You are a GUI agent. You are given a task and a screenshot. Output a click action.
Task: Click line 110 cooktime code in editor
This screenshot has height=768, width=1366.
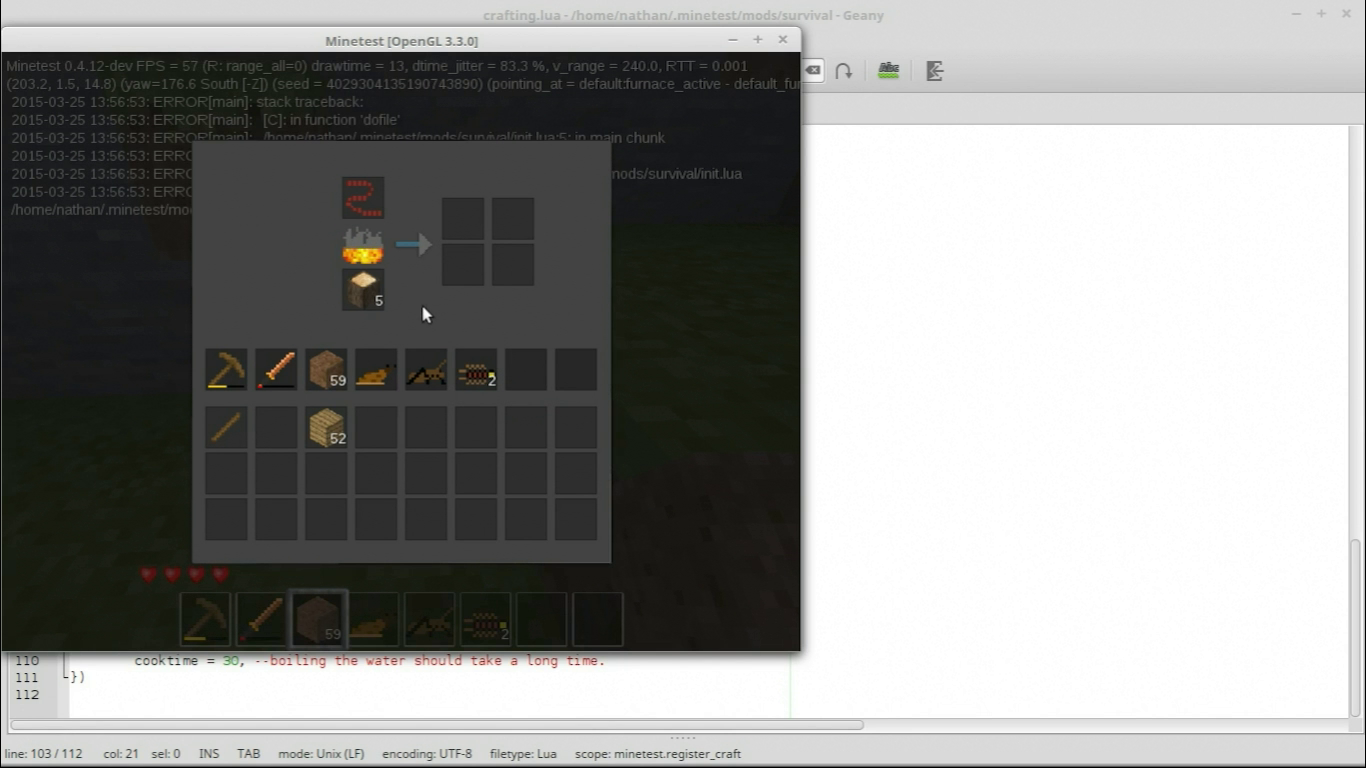coord(369,661)
